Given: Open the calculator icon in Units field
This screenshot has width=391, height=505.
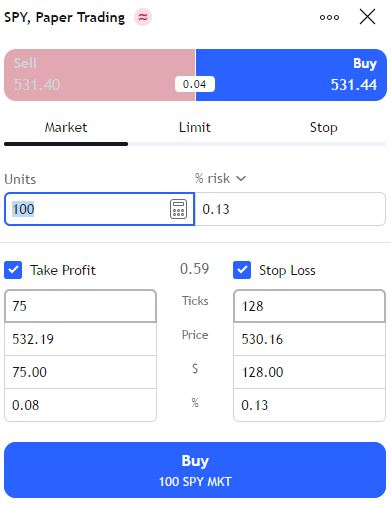Looking at the screenshot, I should (x=178, y=209).
